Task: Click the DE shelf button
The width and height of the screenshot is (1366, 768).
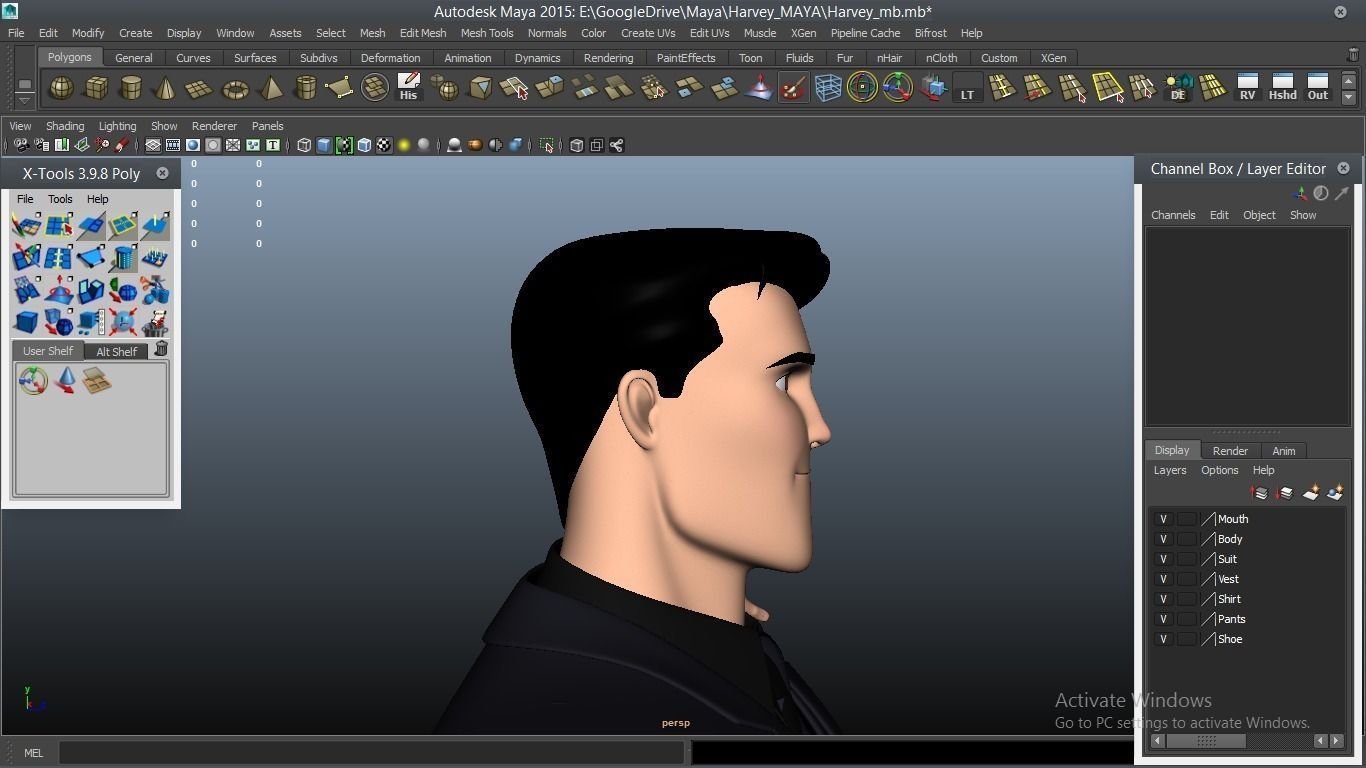Action: pyautogui.click(x=1178, y=88)
